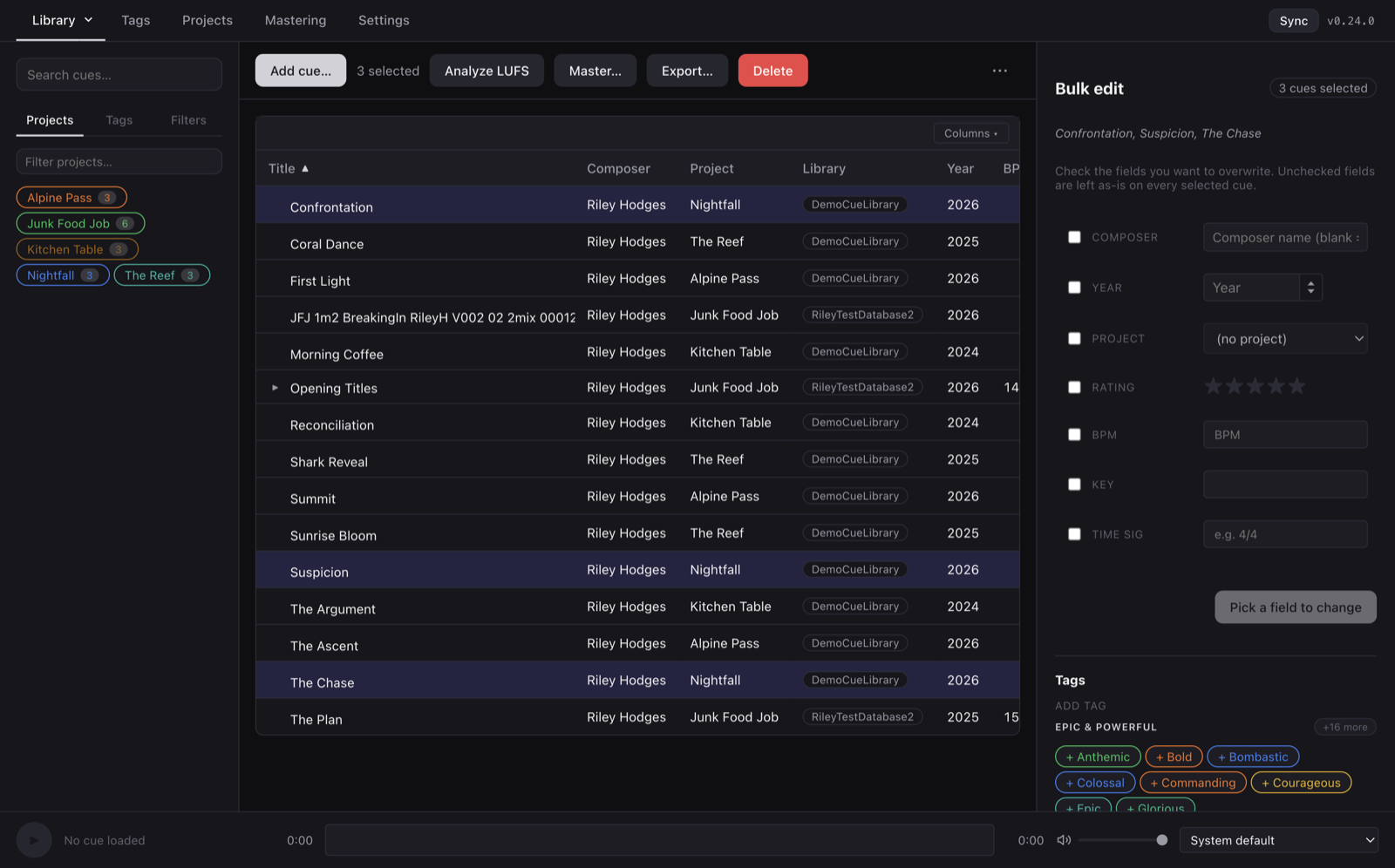1395x868 pixels.
Task: Select the sidebar Projects tab
Action: pos(50,120)
